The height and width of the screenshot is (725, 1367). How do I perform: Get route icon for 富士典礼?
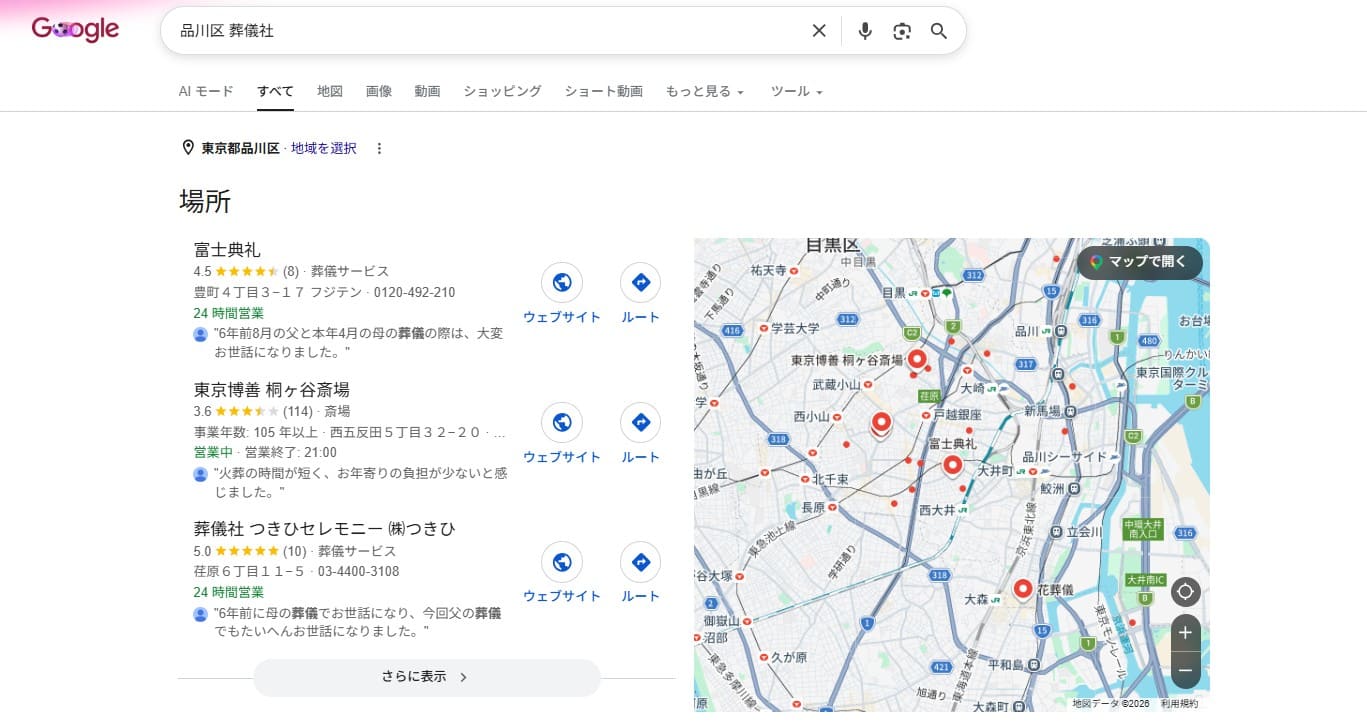(x=641, y=283)
